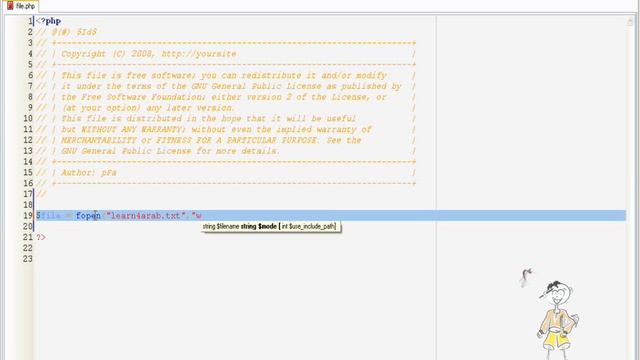Click the fopen parameter hint tooltip
This screenshot has width=640, height=360.
tap(270, 226)
